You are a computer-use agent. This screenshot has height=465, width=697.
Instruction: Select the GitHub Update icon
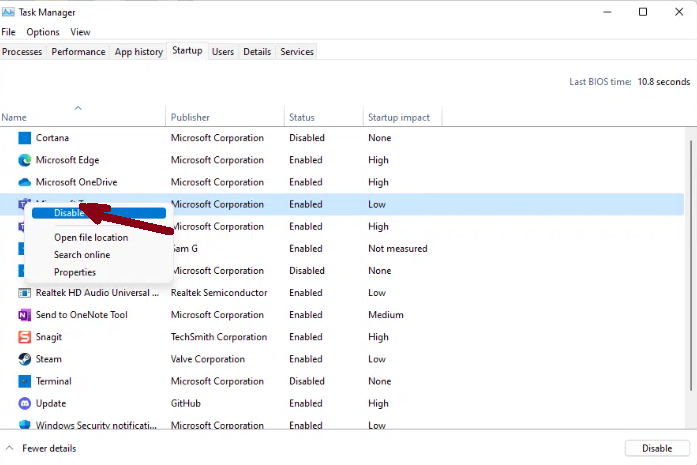coord(25,403)
